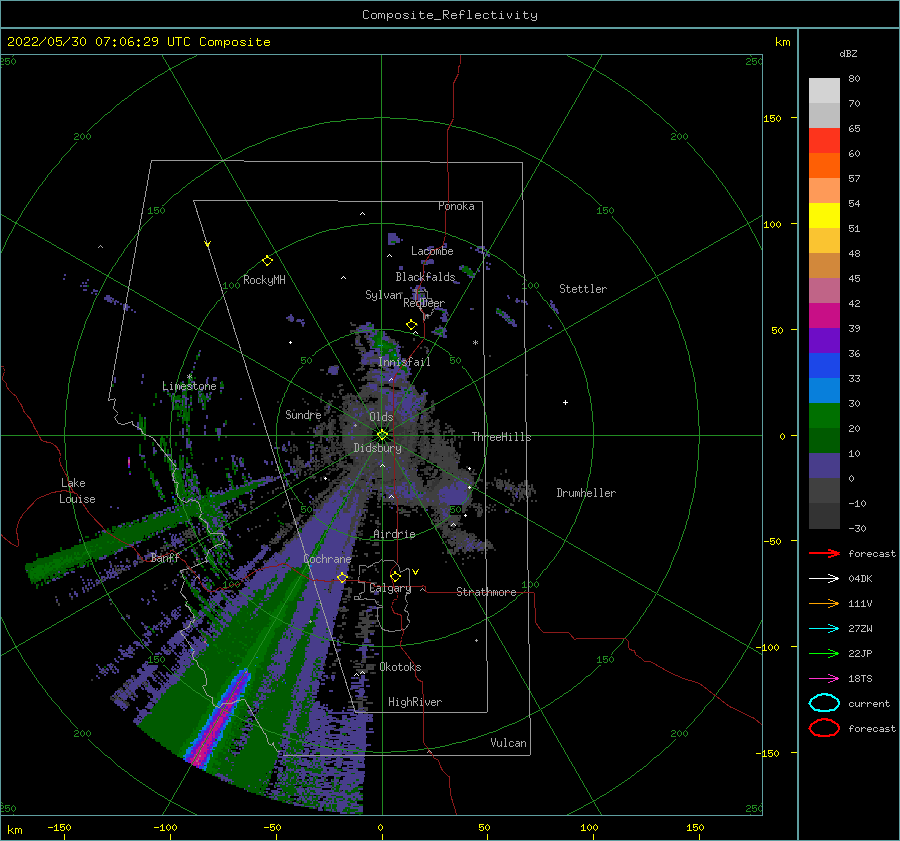Click the green 22JP arrow icon
This screenshot has height=841, width=900.
[824, 653]
